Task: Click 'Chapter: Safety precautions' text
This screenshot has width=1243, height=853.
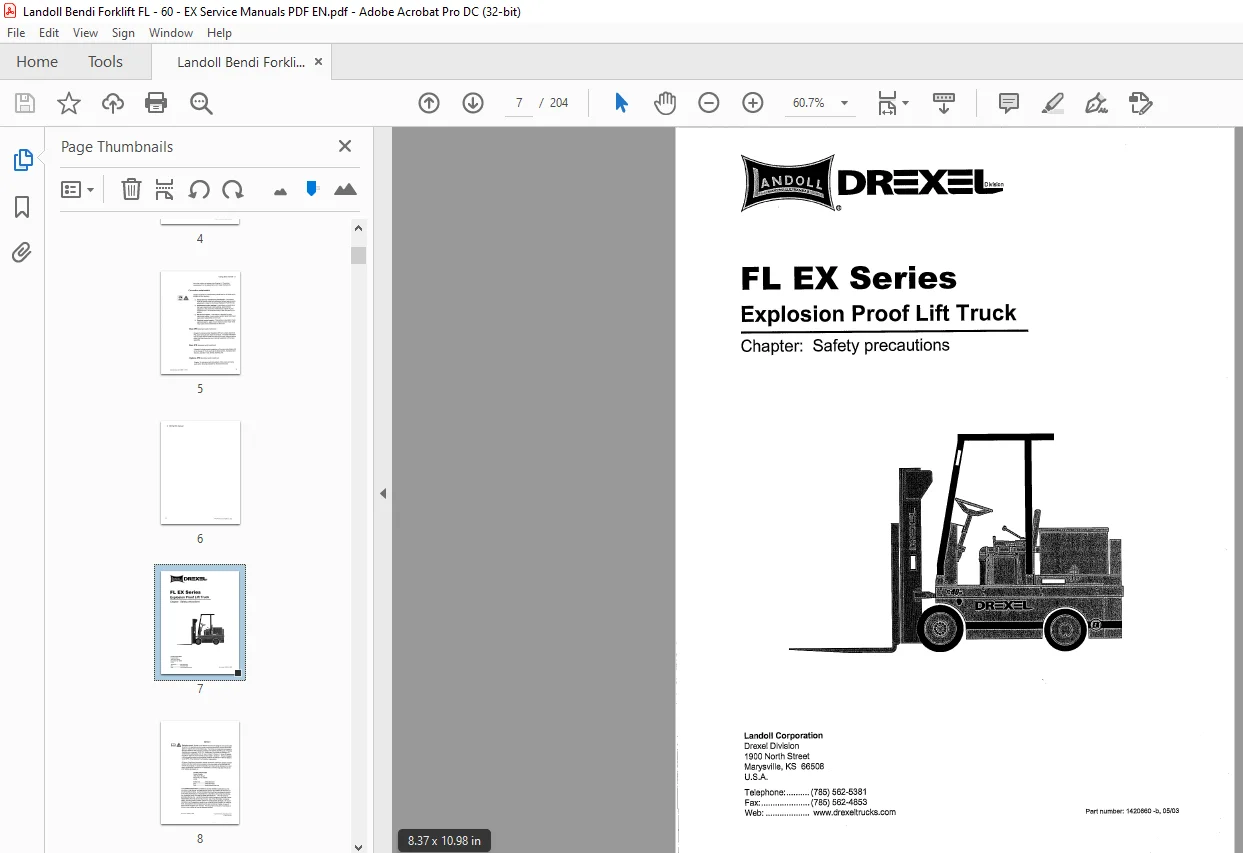Action: (x=845, y=345)
